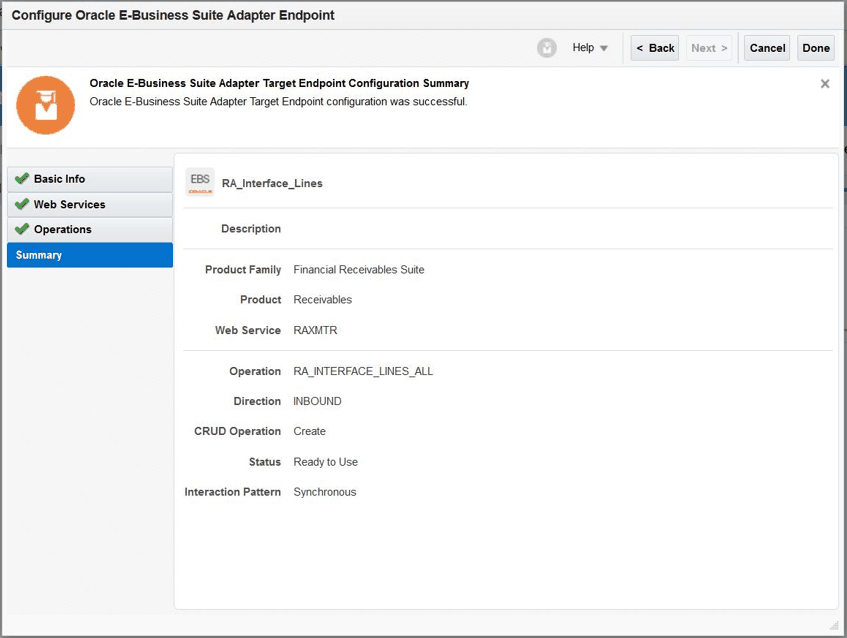The height and width of the screenshot is (638, 847).
Task: Click the round gray icon left of Help
Action: [546, 48]
